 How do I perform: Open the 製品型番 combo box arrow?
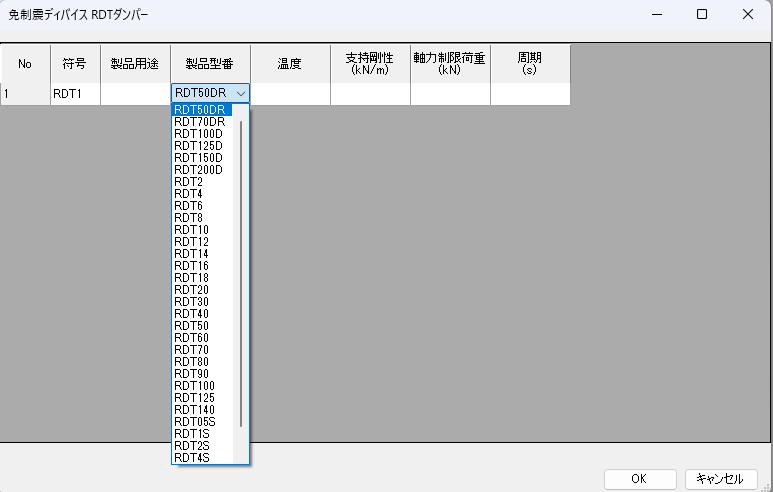pyautogui.click(x=241, y=93)
